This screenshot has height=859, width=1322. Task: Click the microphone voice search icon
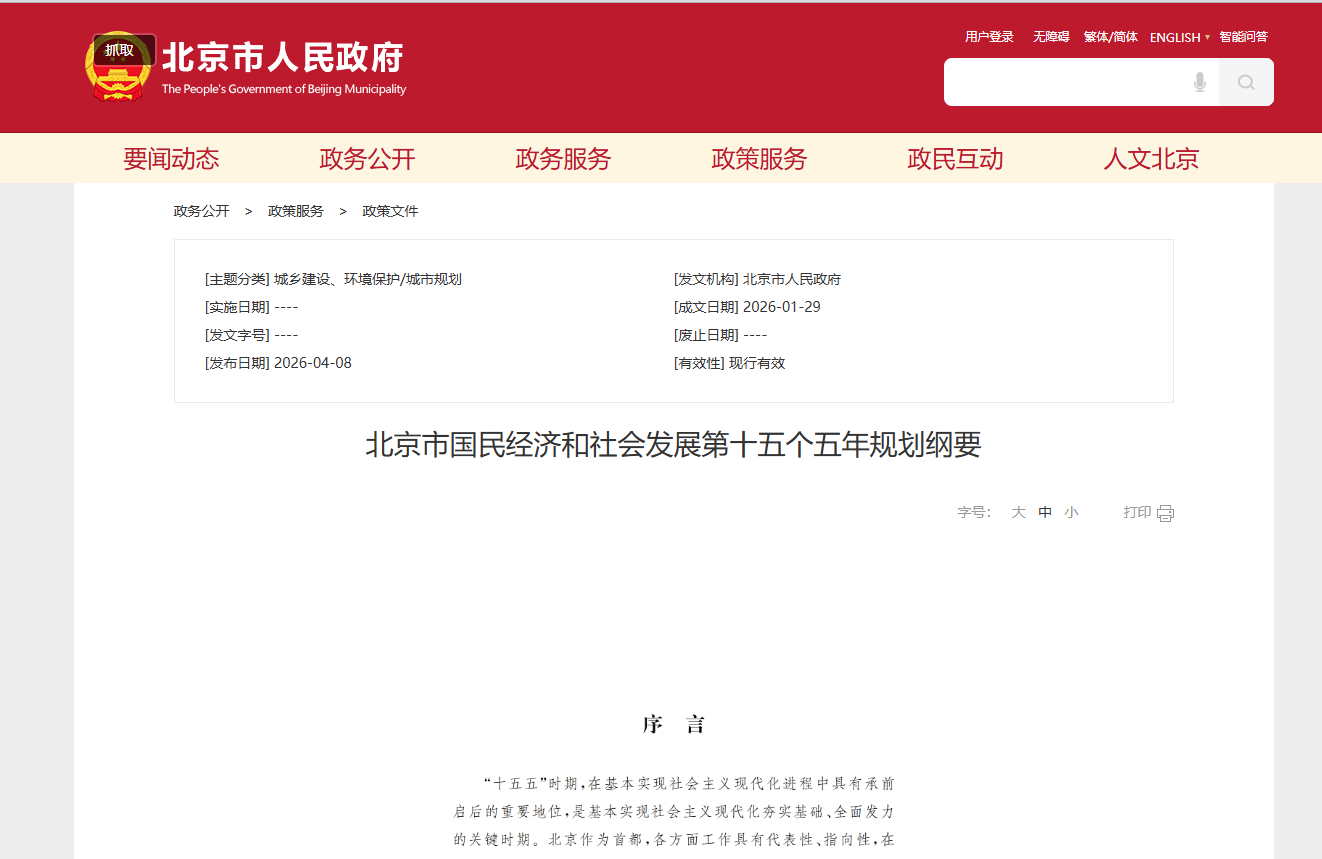tap(1199, 82)
